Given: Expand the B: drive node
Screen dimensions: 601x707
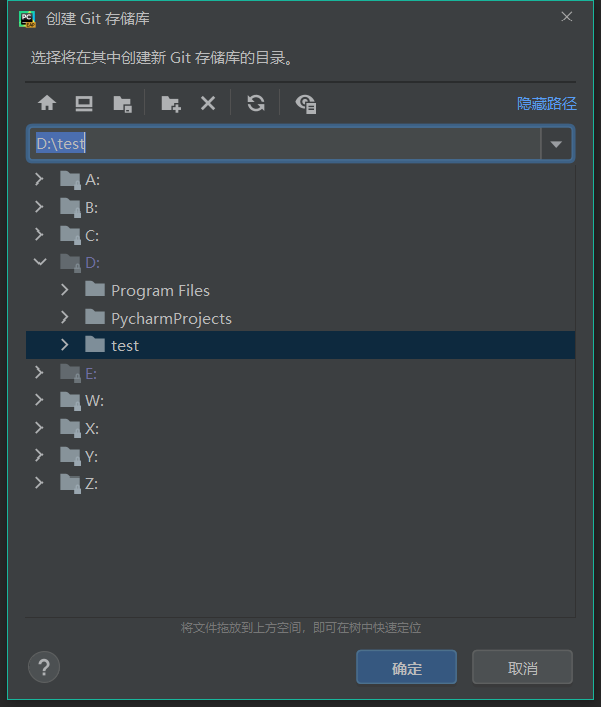Looking at the screenshot, I should click(39, 207).
